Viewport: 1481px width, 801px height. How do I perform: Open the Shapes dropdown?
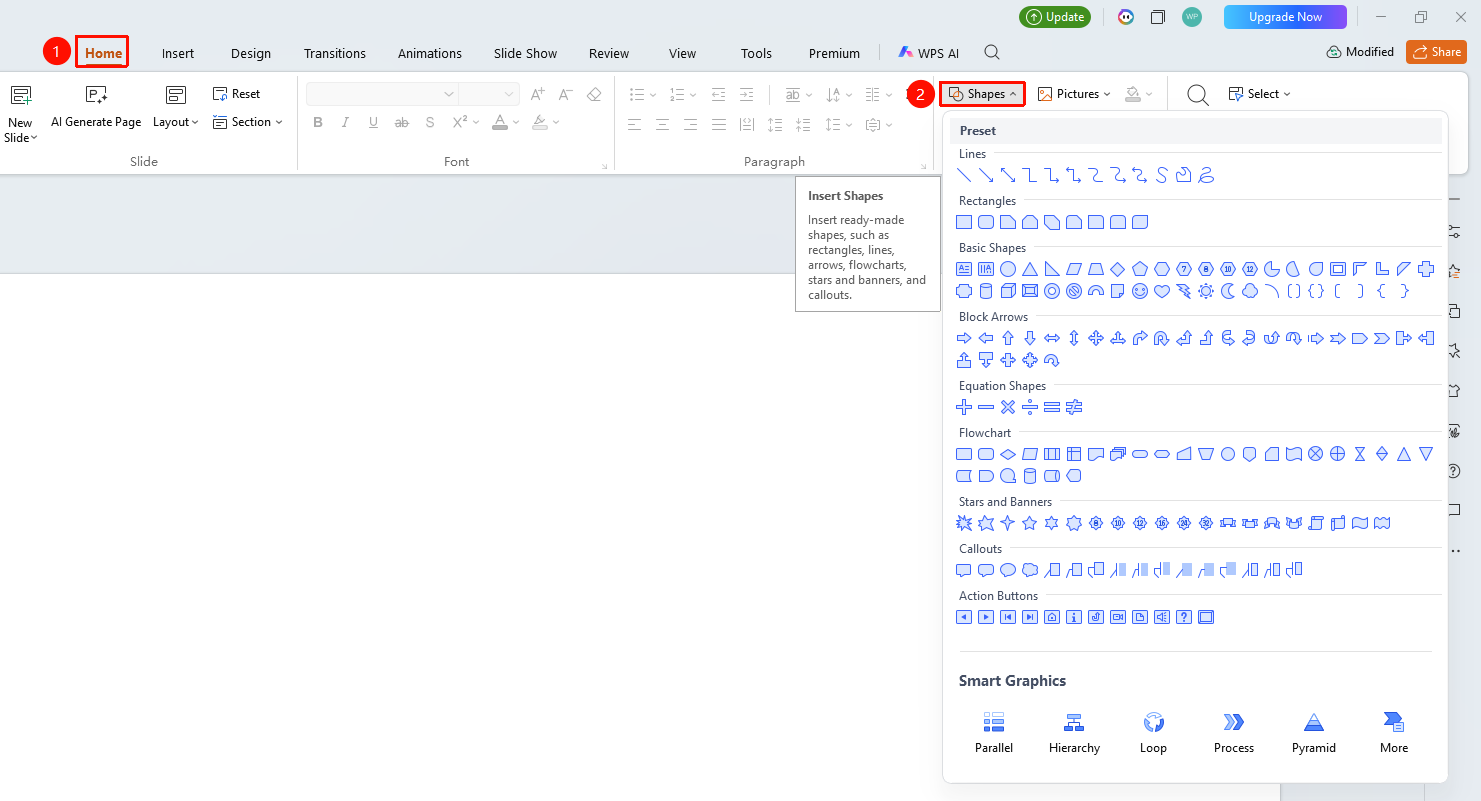coord(983,94)
